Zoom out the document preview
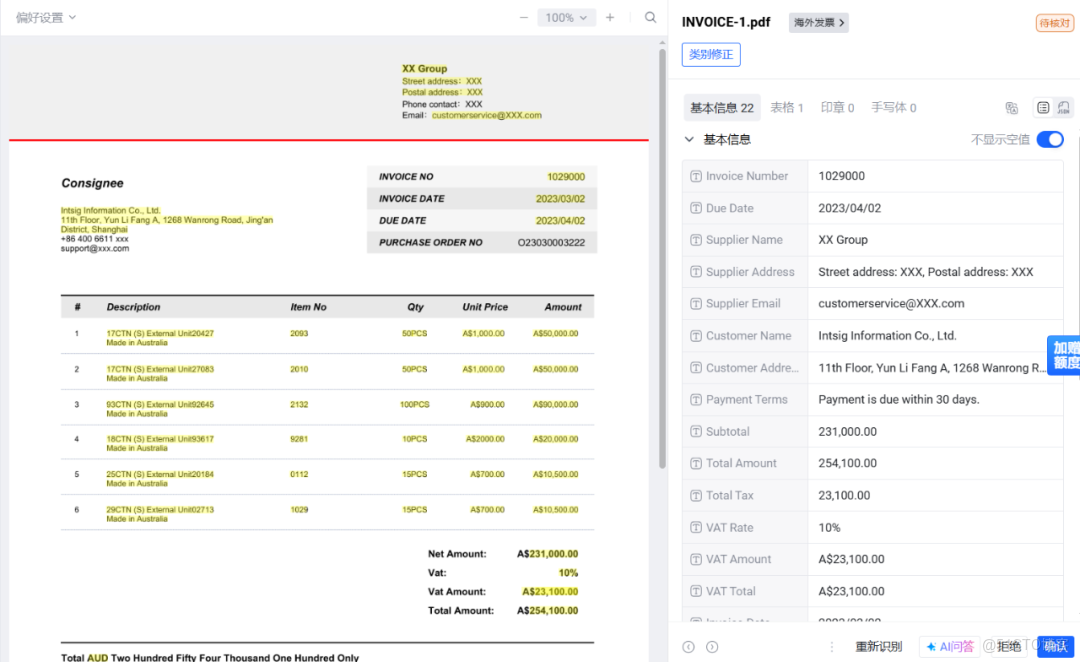Viewport: 1080px width, 662px height. pyautogui.click(x=525, y=17)
